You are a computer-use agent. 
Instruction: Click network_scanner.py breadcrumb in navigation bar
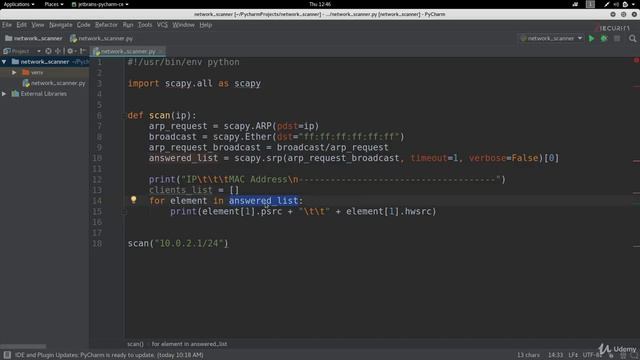(x=102, y=38)
